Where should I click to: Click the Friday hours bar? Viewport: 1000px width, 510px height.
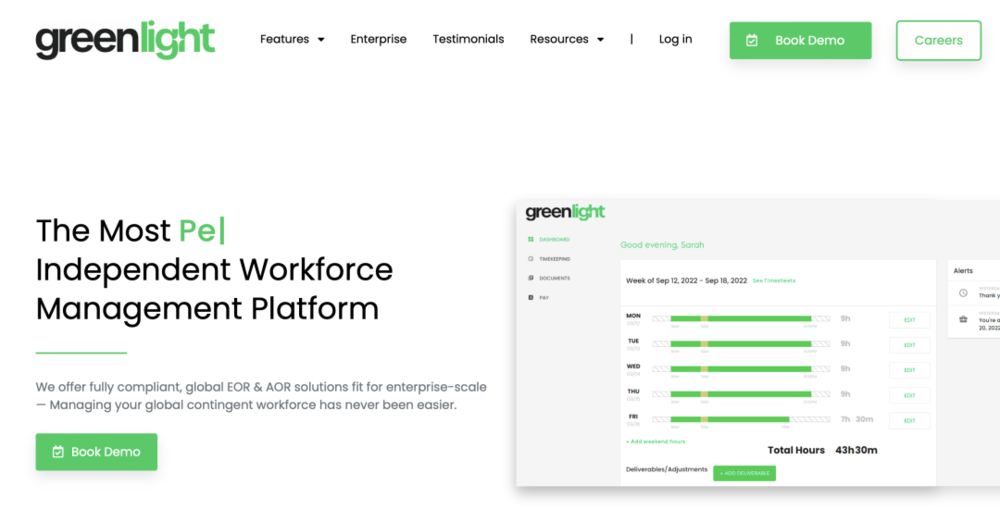coord(741,419)
